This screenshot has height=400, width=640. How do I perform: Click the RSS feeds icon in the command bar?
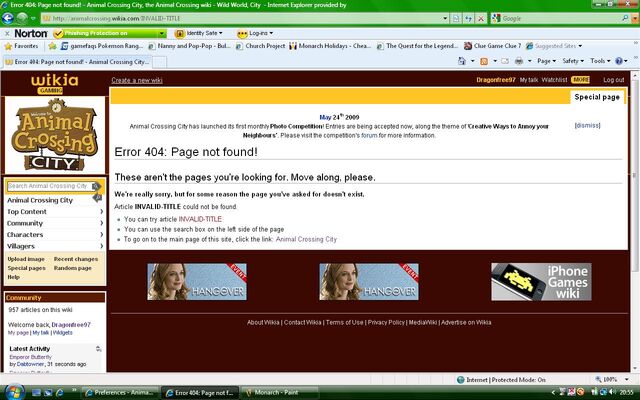click(x=484, y=61)
